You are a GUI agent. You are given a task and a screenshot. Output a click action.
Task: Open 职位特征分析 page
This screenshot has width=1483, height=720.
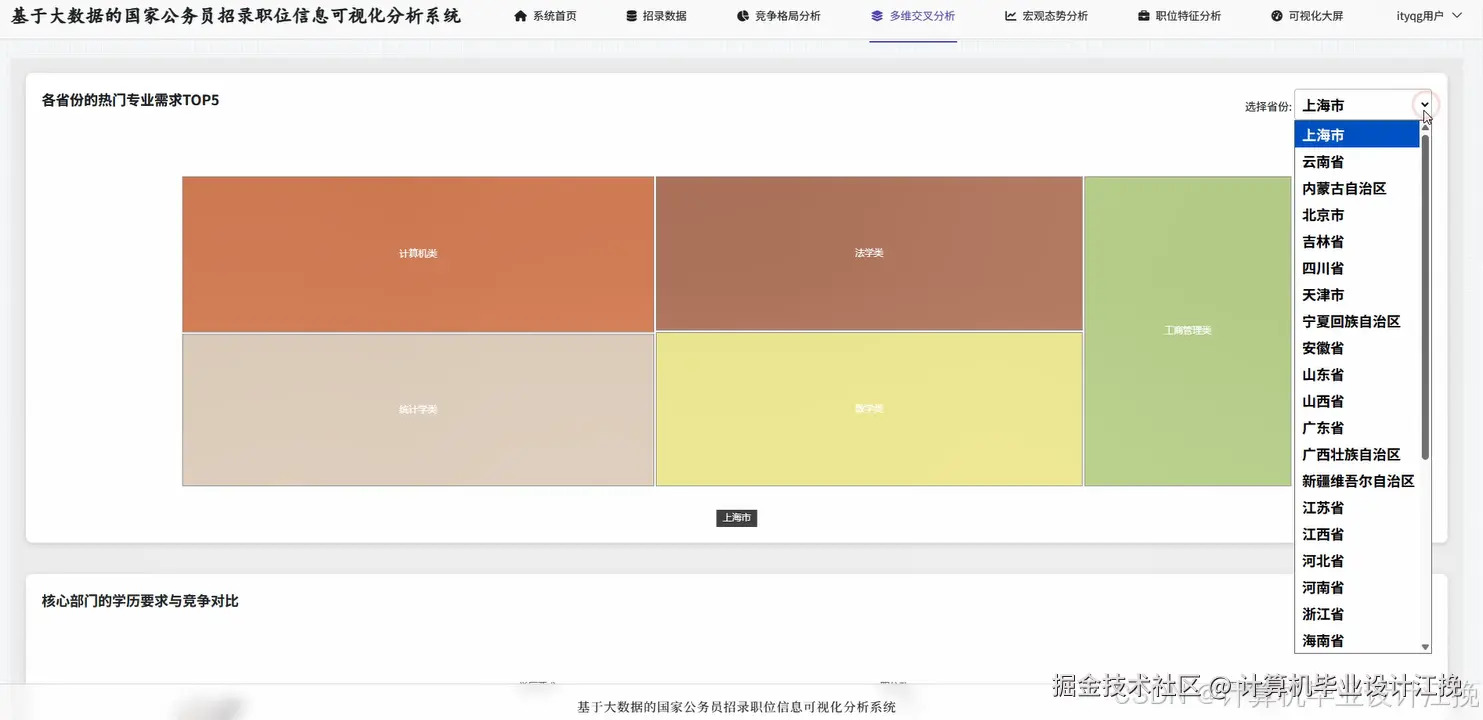click(1180, 16)
